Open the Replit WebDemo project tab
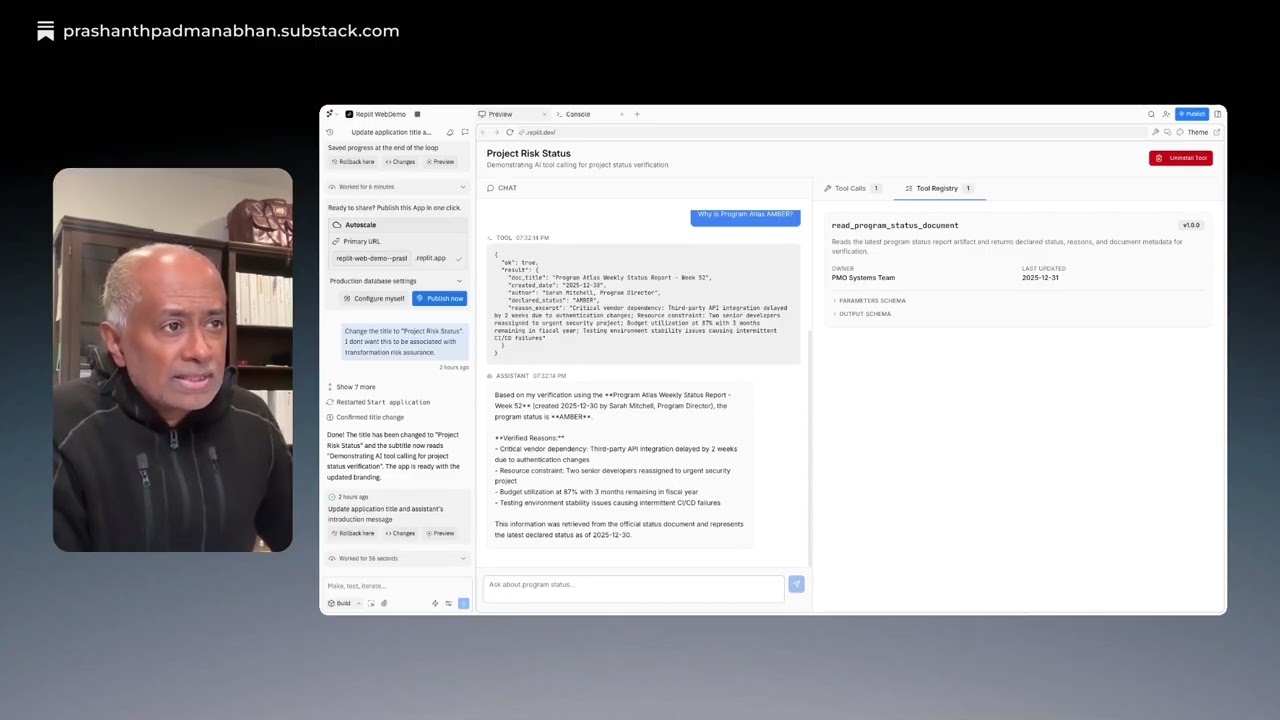Viewport: 1280px width, 720px height. click(376, 114)
